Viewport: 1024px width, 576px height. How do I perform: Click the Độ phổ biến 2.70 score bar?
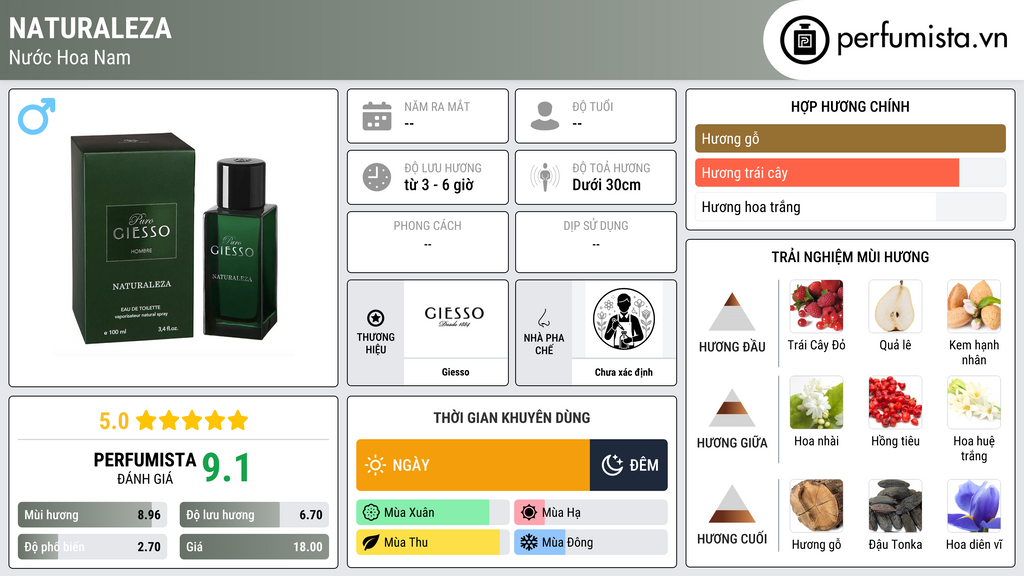point(92,547)
